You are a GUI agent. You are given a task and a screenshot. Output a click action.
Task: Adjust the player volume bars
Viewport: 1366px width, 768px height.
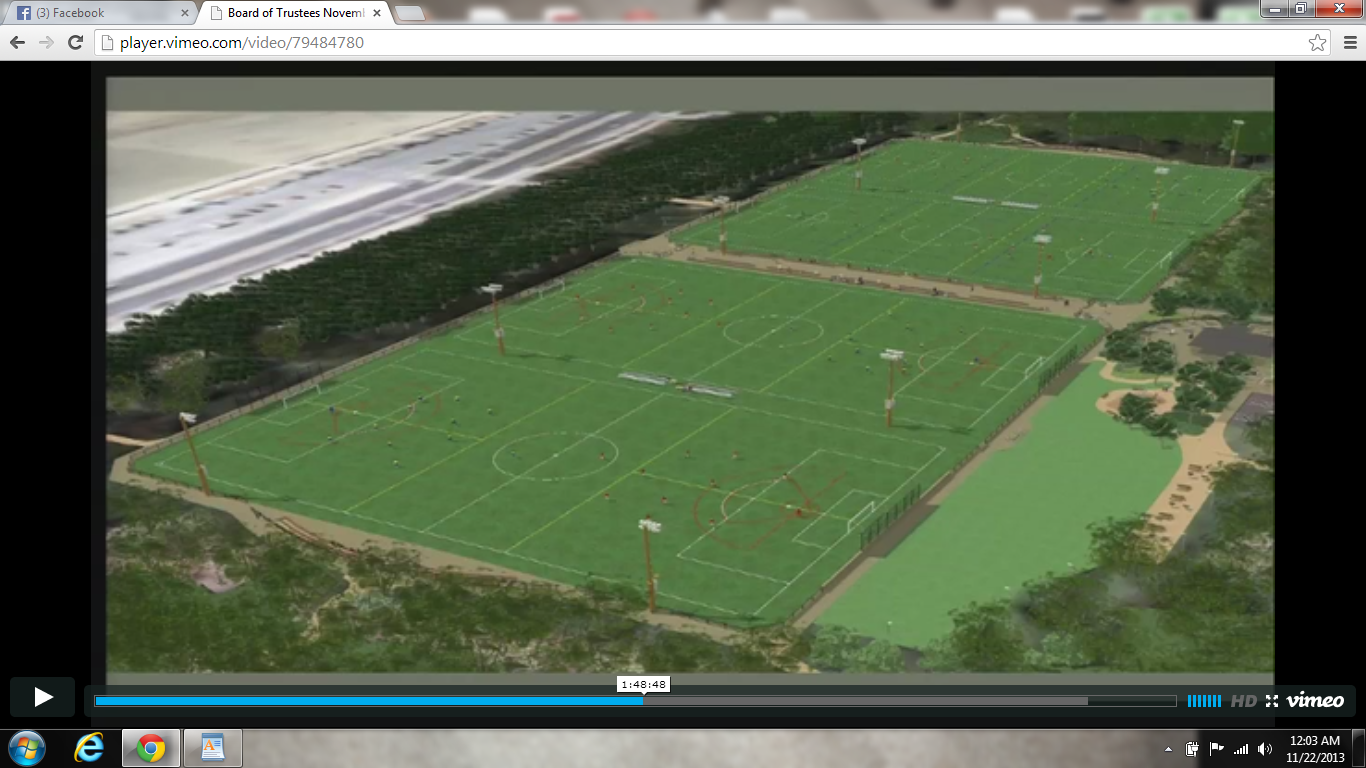1204,701
